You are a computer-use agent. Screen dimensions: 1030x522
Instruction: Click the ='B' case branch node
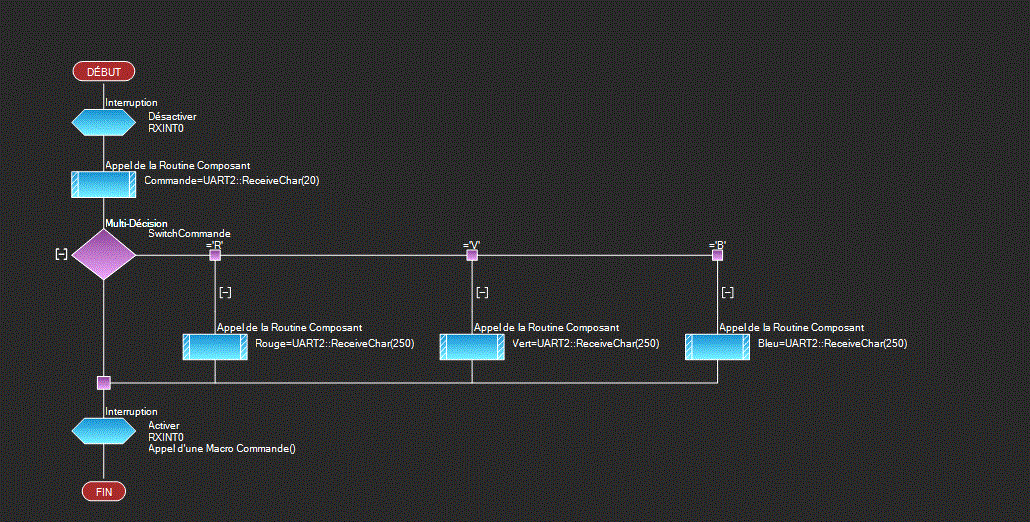[717, 255]
